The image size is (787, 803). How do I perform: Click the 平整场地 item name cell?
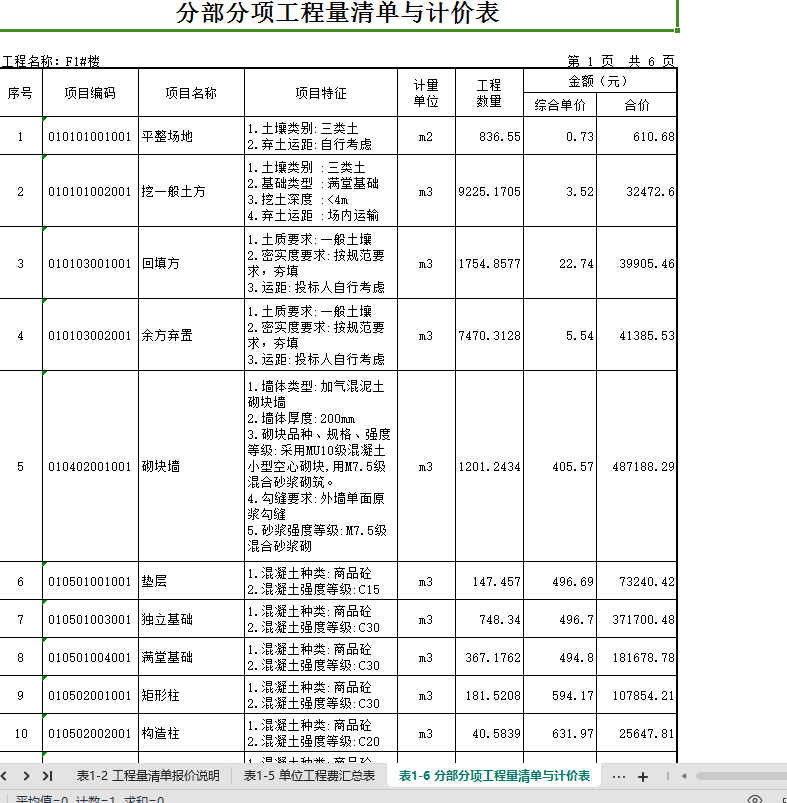coord(192,136)
